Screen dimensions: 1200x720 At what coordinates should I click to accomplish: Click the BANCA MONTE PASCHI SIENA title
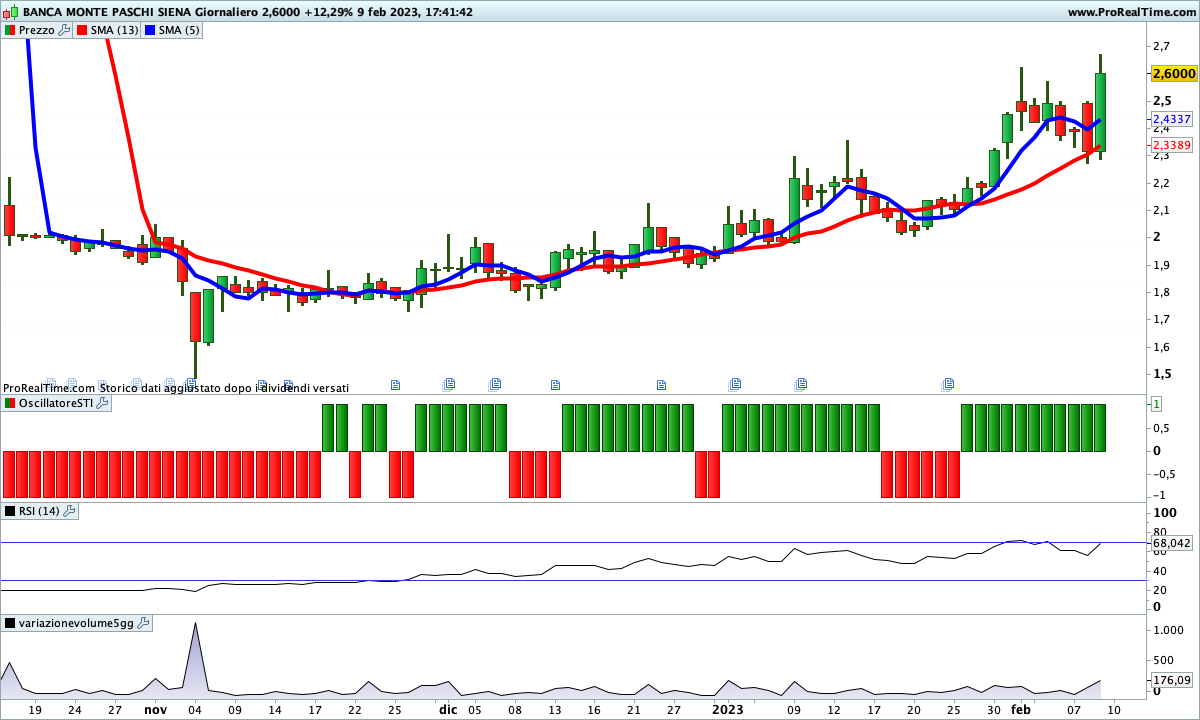pos(106,12)
